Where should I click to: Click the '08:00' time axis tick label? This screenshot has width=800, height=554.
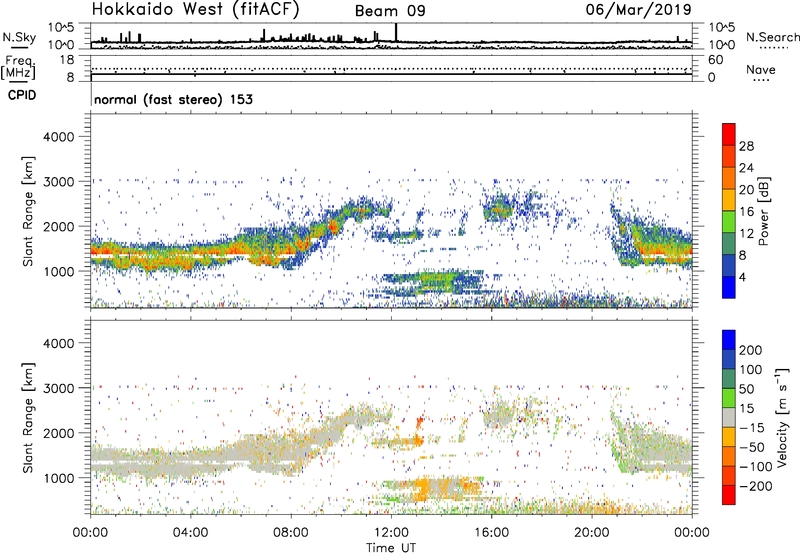click(291, 533)
